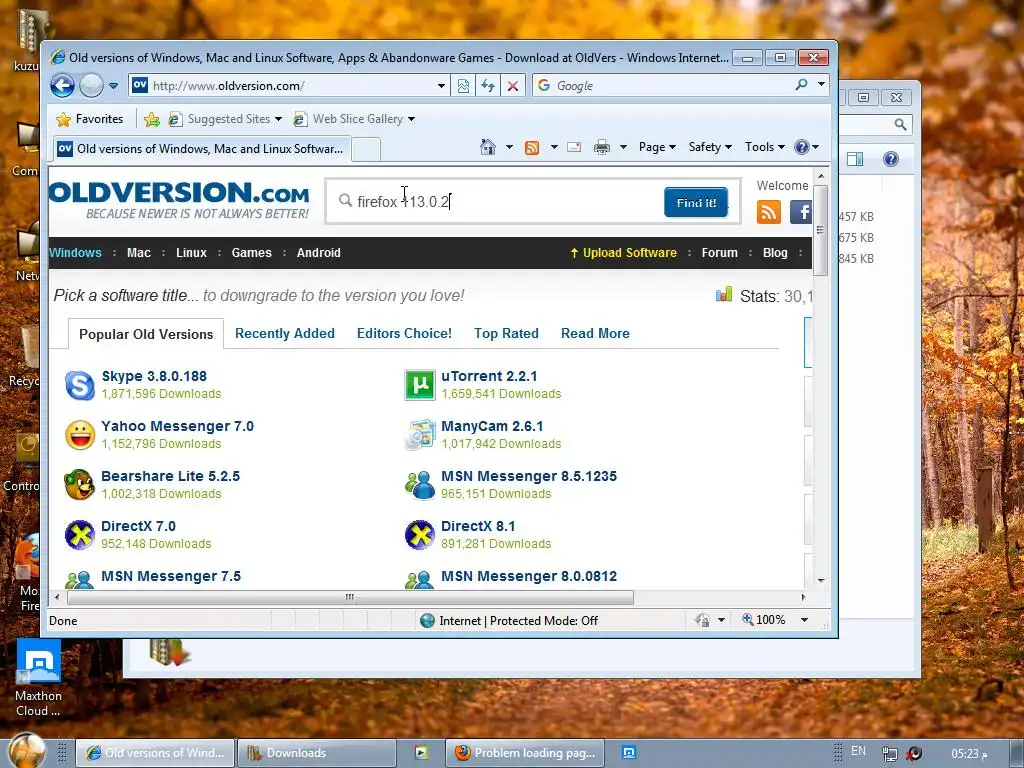The height and width of the screenshot is (768, 1024).
Task: Click the Home icon in command bar
Action: tap(488, 147)
